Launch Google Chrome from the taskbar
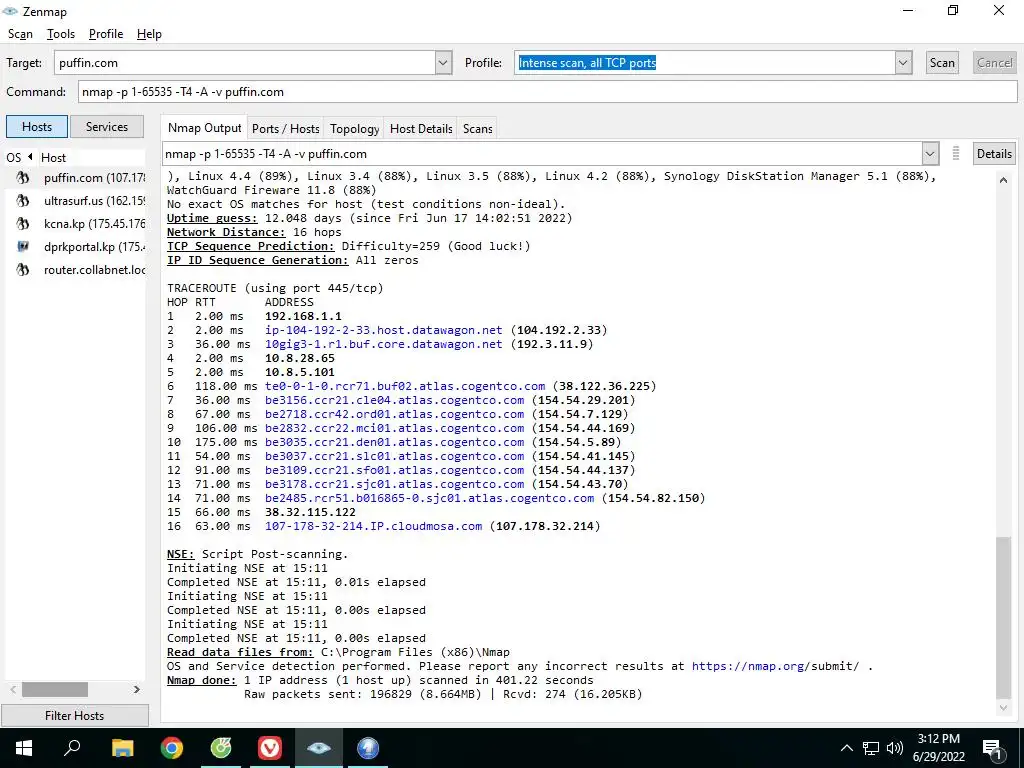 coord(172,748)
